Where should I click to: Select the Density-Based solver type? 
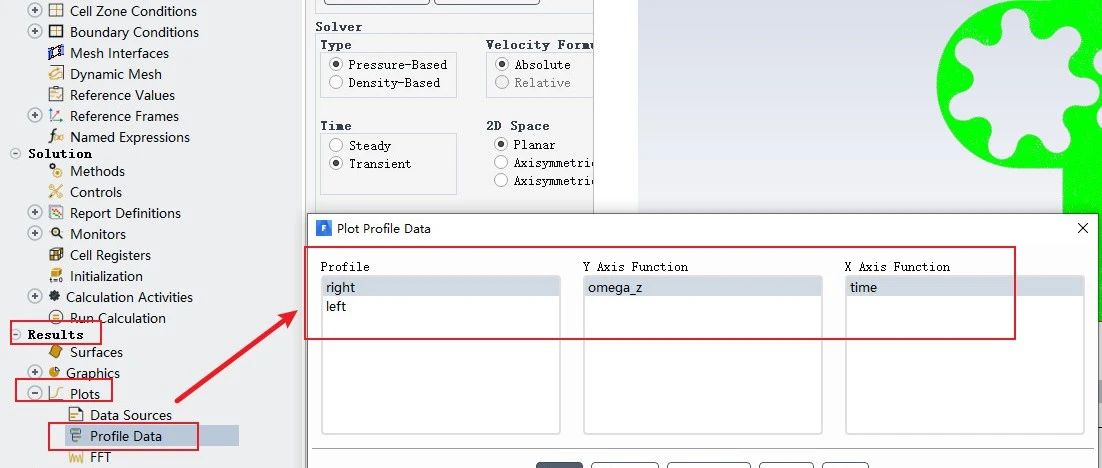pos(336,83)
